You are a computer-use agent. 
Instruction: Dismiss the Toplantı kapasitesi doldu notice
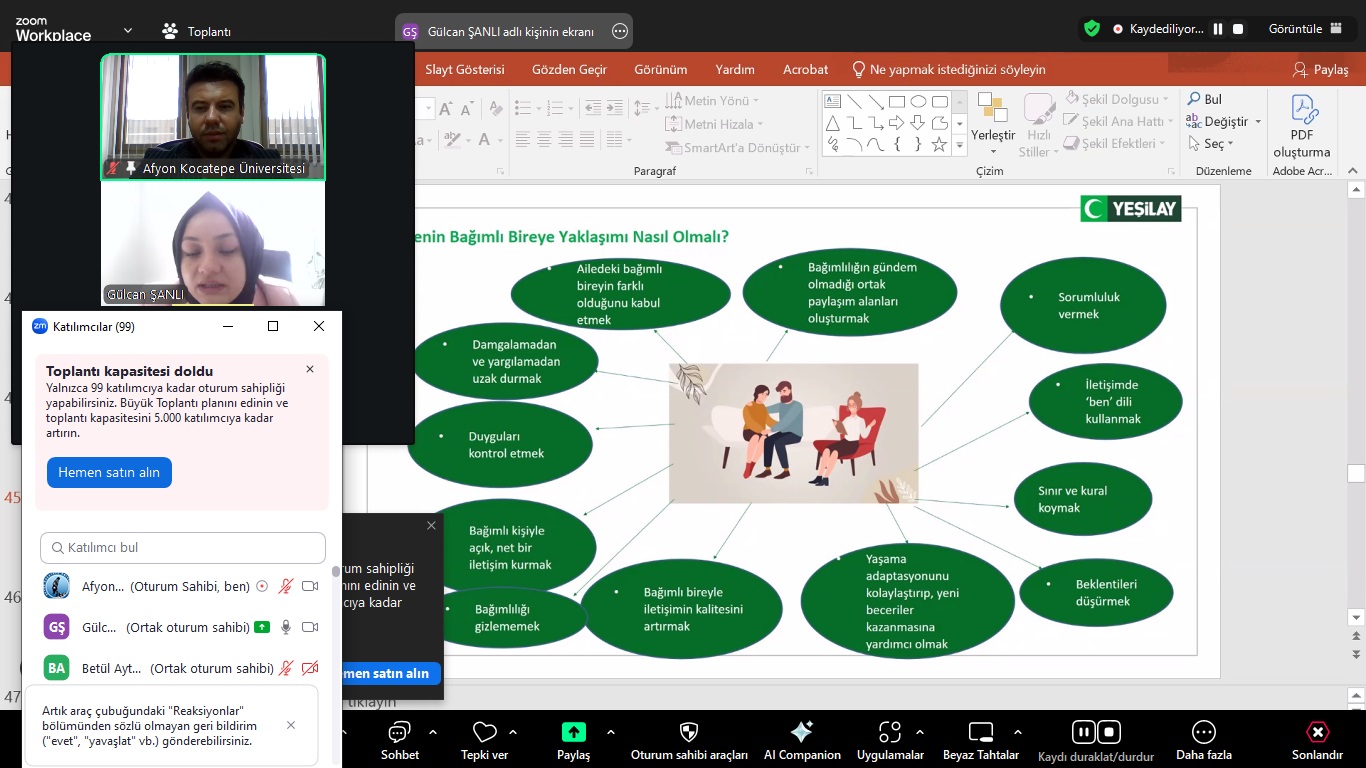click(x=310, y=369)
